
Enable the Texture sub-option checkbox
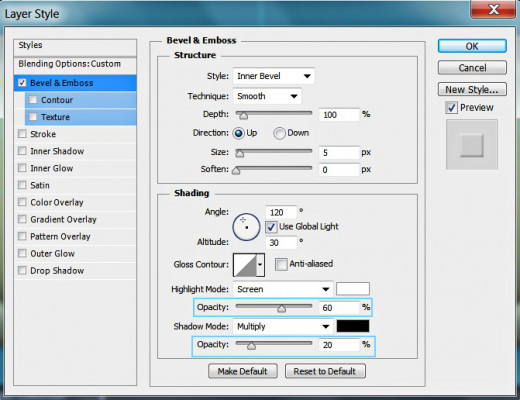click(x=33, y=117)
